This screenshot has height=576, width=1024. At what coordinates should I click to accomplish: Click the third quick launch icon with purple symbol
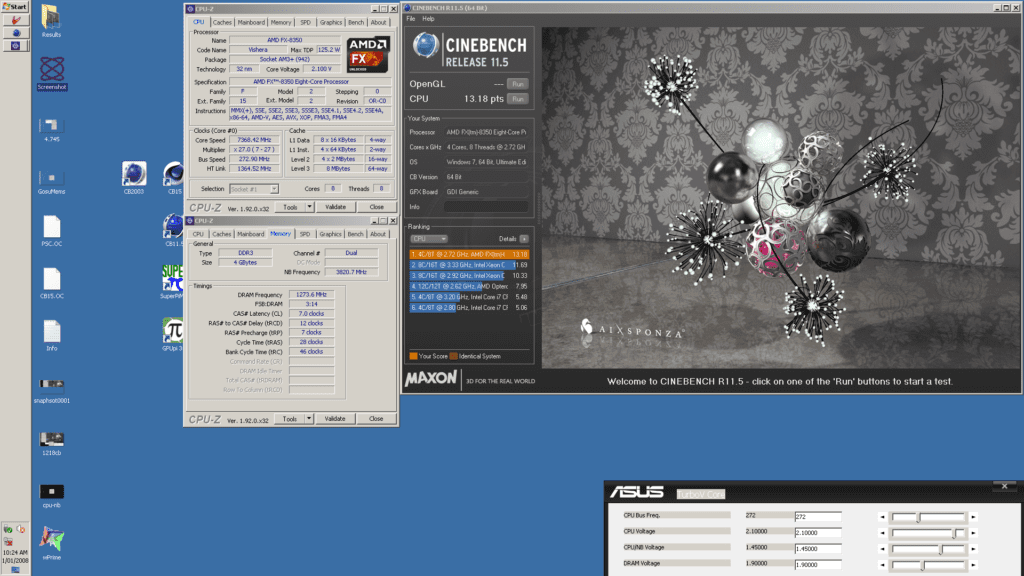click(x=16, y=46)
